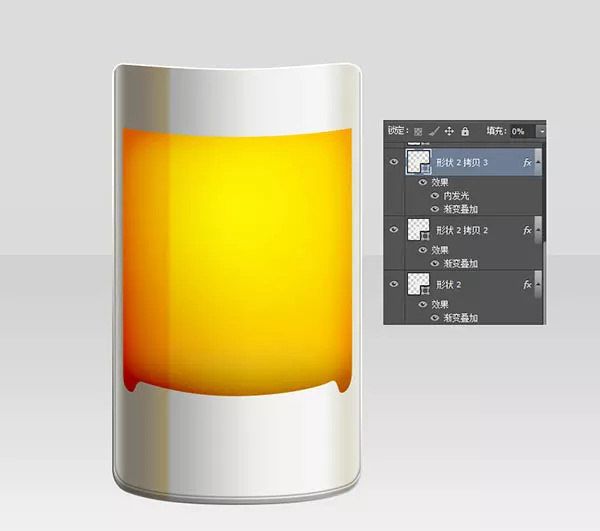Click fx icon on 形状 2 拷贝 2
Viewport: 600px width, 531px height.
pyautogui.click(x=527, y=230)
